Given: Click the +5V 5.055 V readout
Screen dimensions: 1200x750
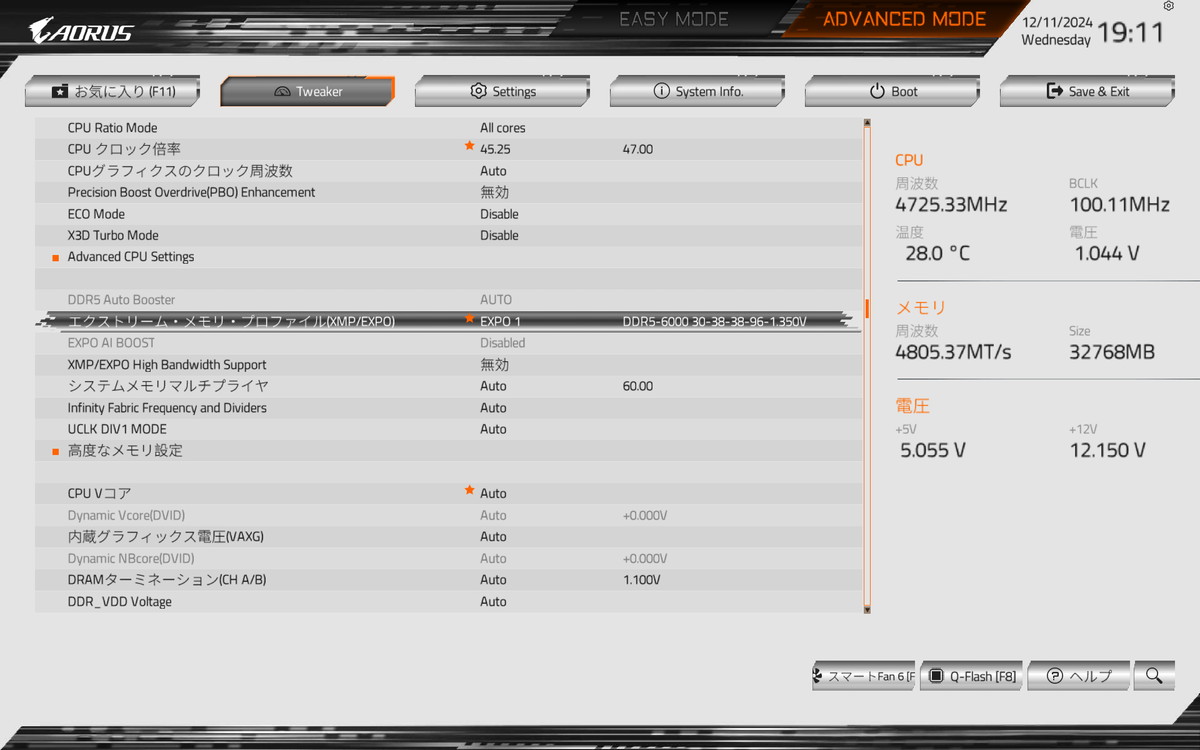Looking at the screenshot, I should 933,450.
